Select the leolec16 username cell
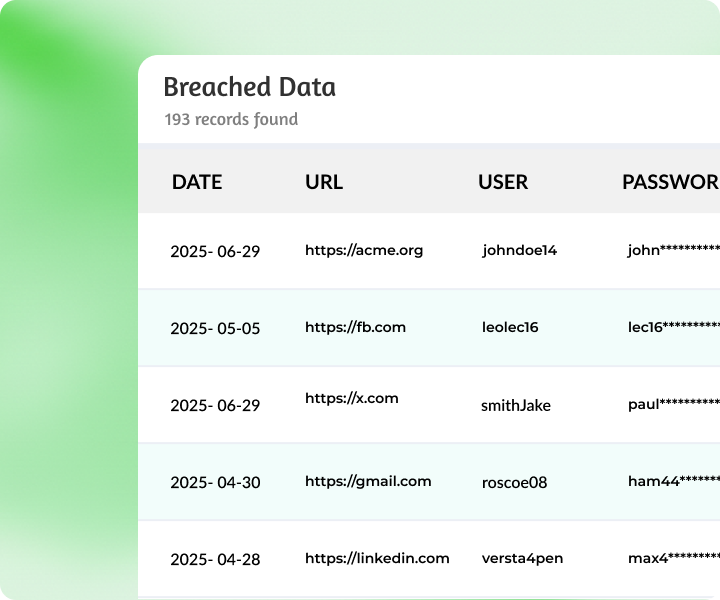 (510, 327)
